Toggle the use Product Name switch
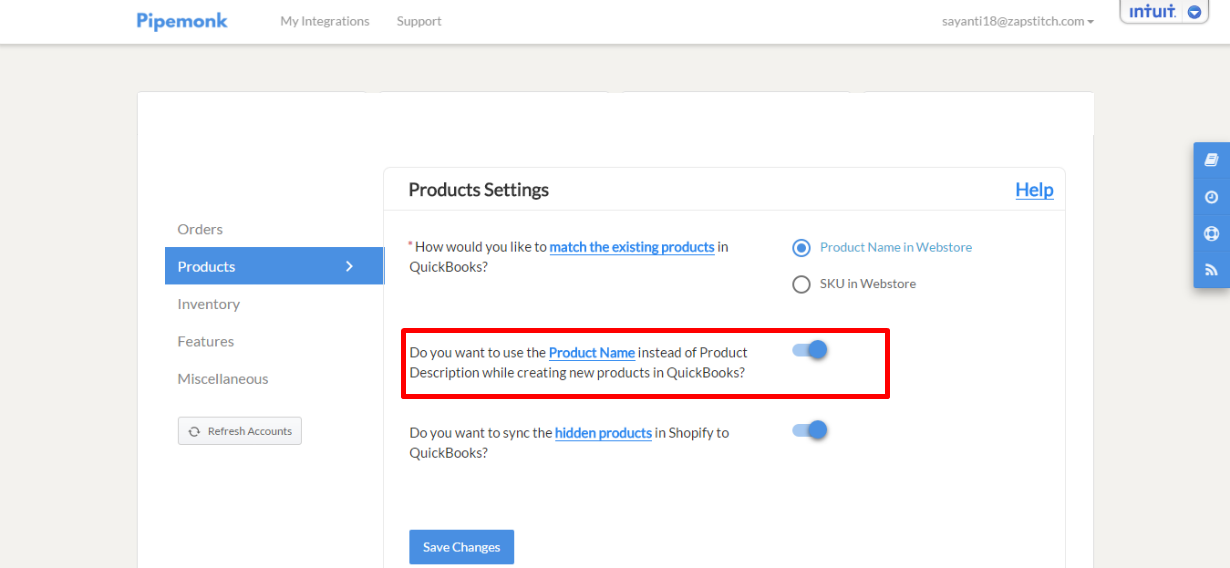 pyautogui.click(x=810, y=350)
